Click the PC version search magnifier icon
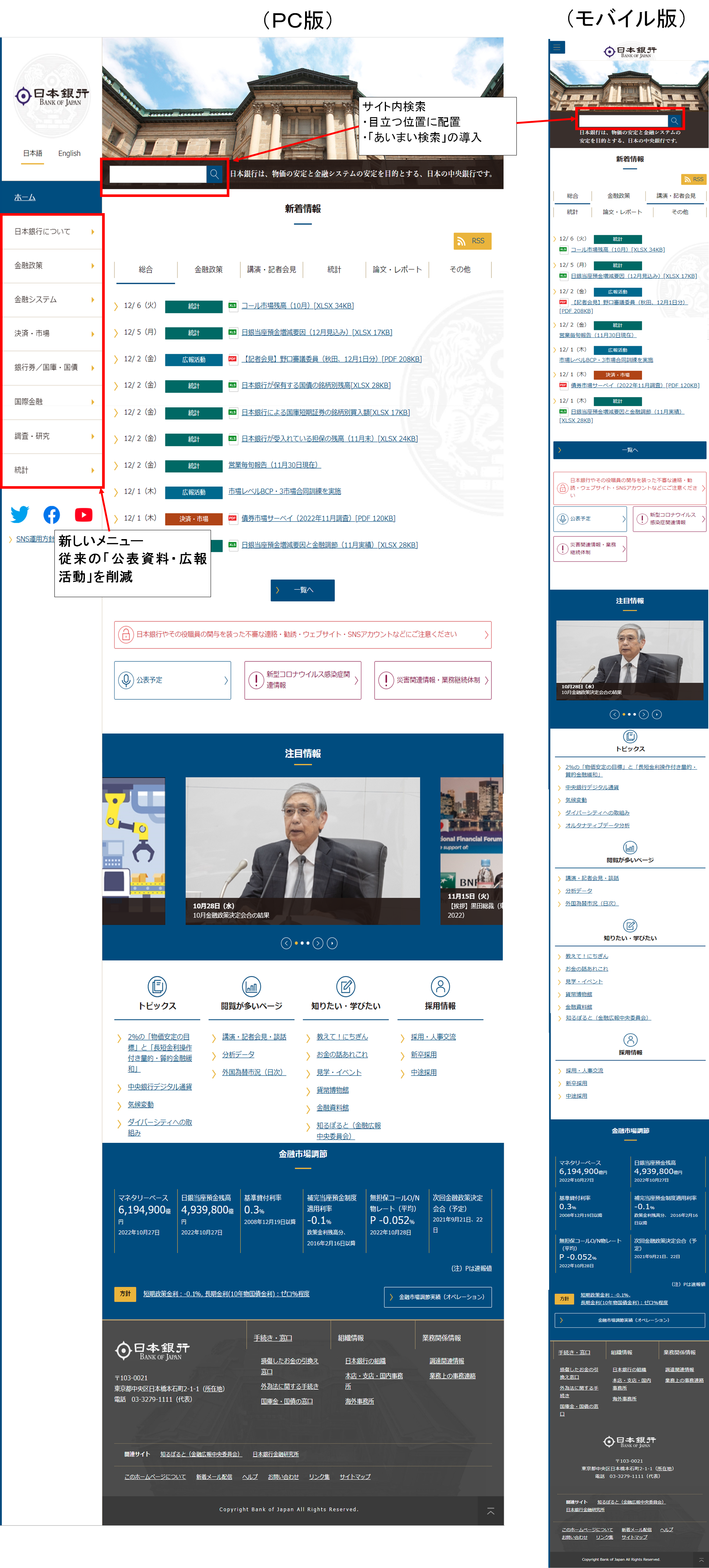709x1568 pixels. point(214,174)
